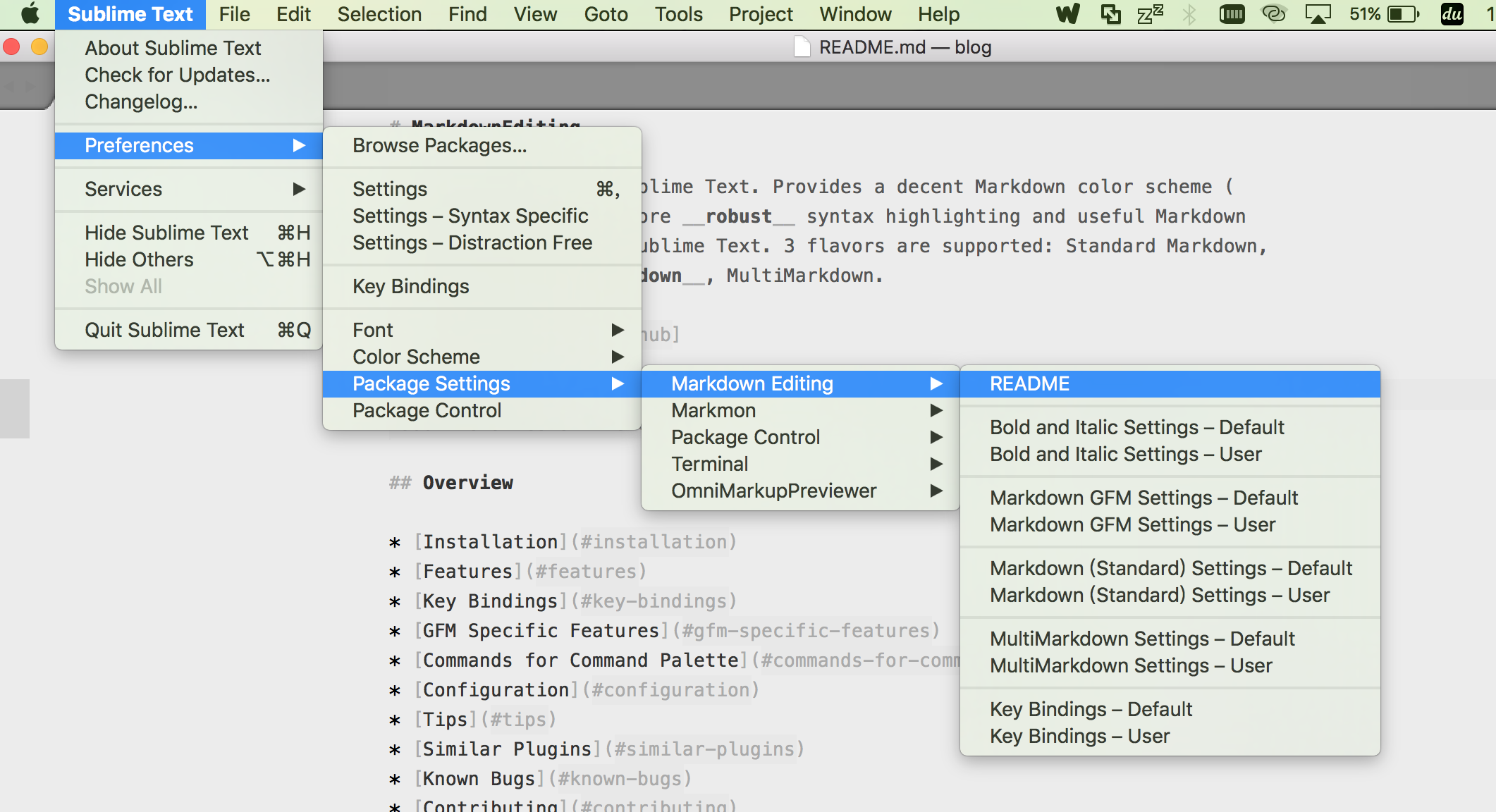This screenshot has height=812, width=1496.
Task: Open the Help menu
Action: click(x=938, y=14)
